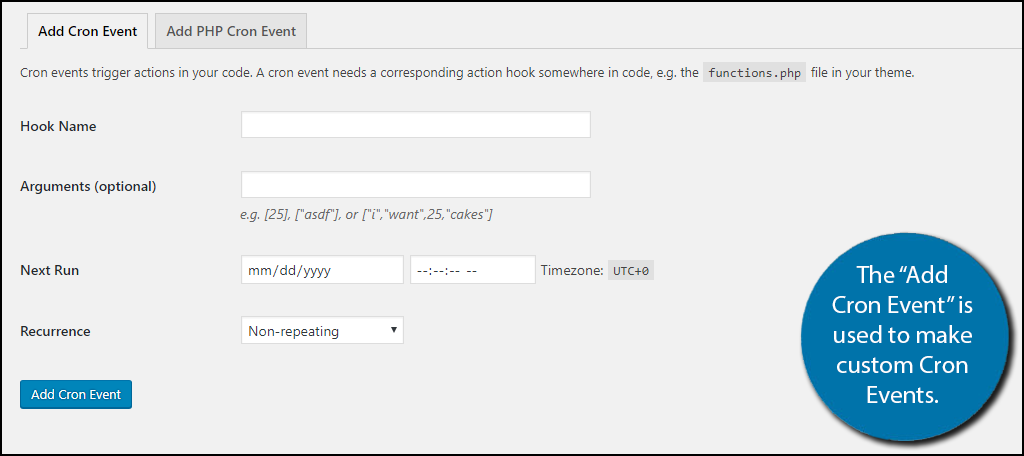The image size is (1024, 456).
Task: Select the Add Cron Event tab
Action: click(88, 31)
